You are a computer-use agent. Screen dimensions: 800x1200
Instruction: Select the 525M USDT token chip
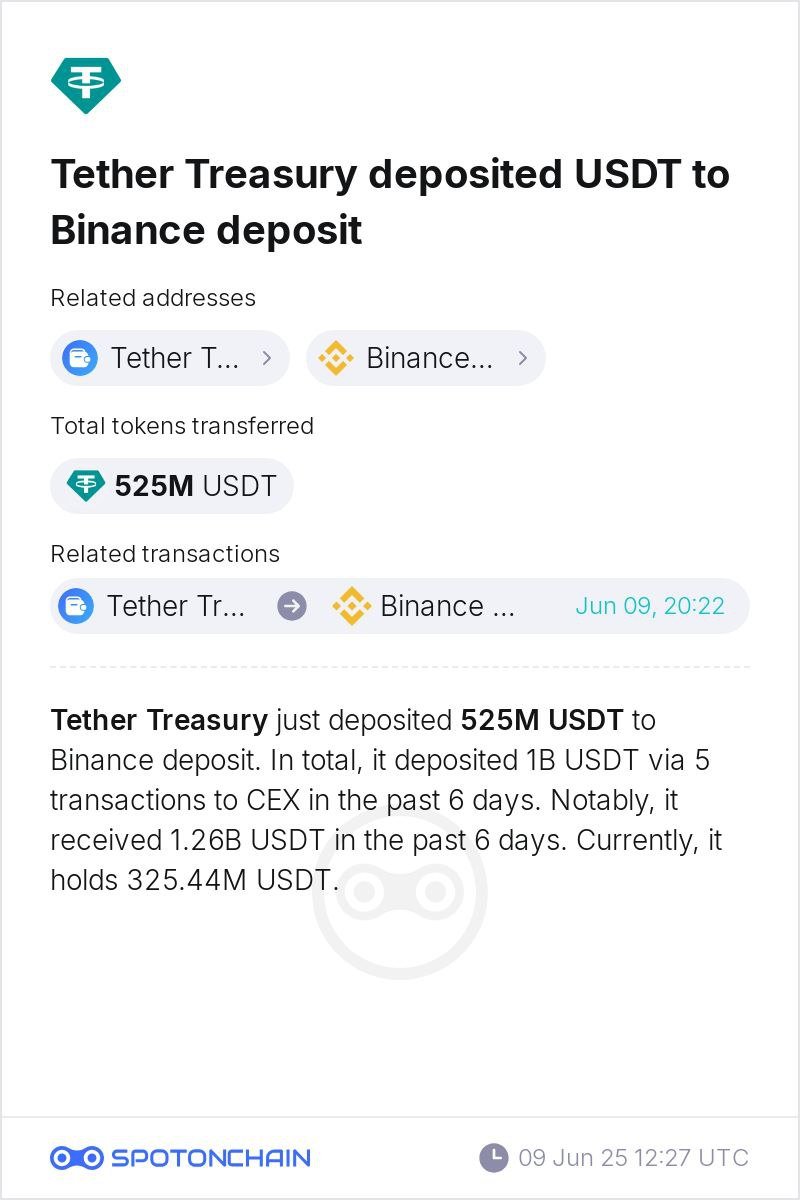pyautogui.click(x=172, y=486)
